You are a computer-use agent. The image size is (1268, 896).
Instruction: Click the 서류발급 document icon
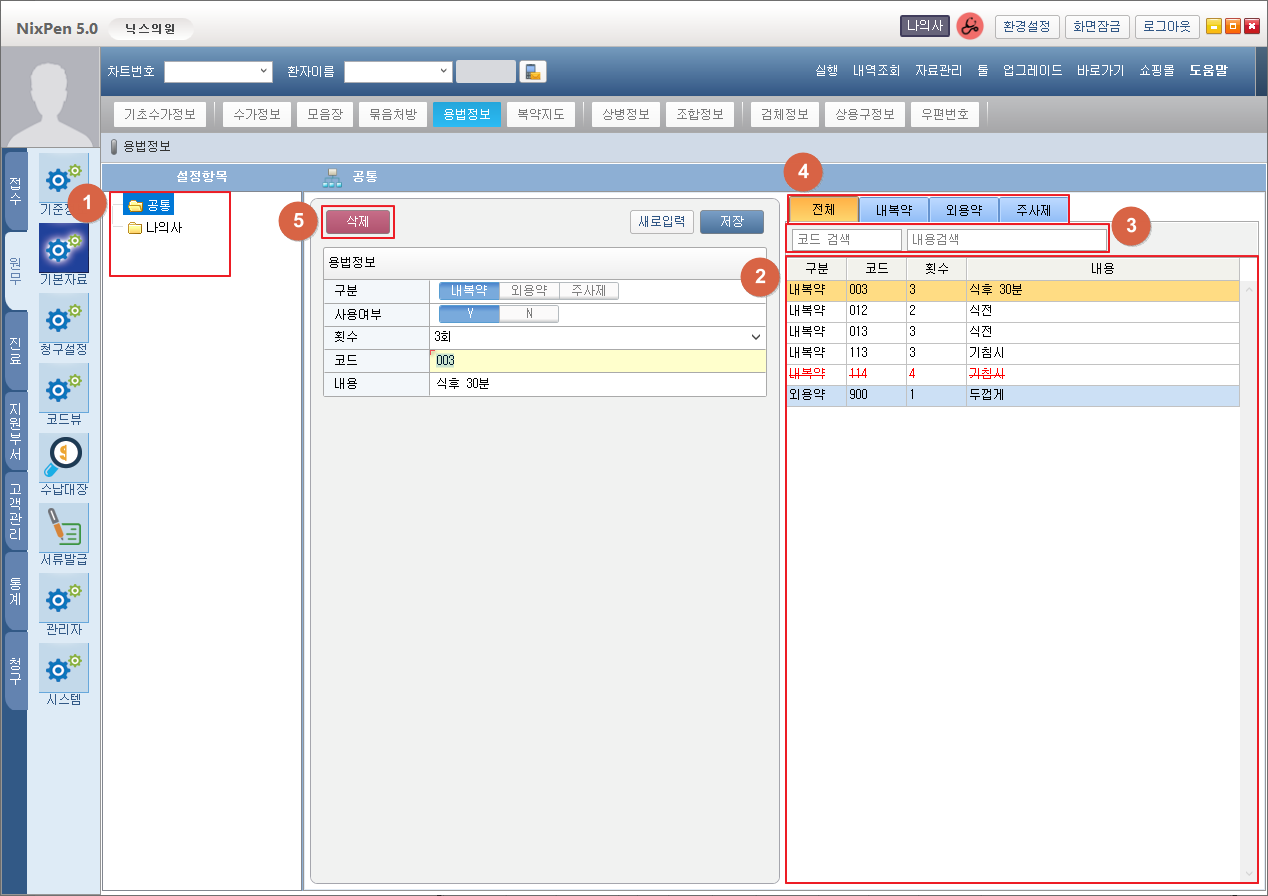(63, 528)
